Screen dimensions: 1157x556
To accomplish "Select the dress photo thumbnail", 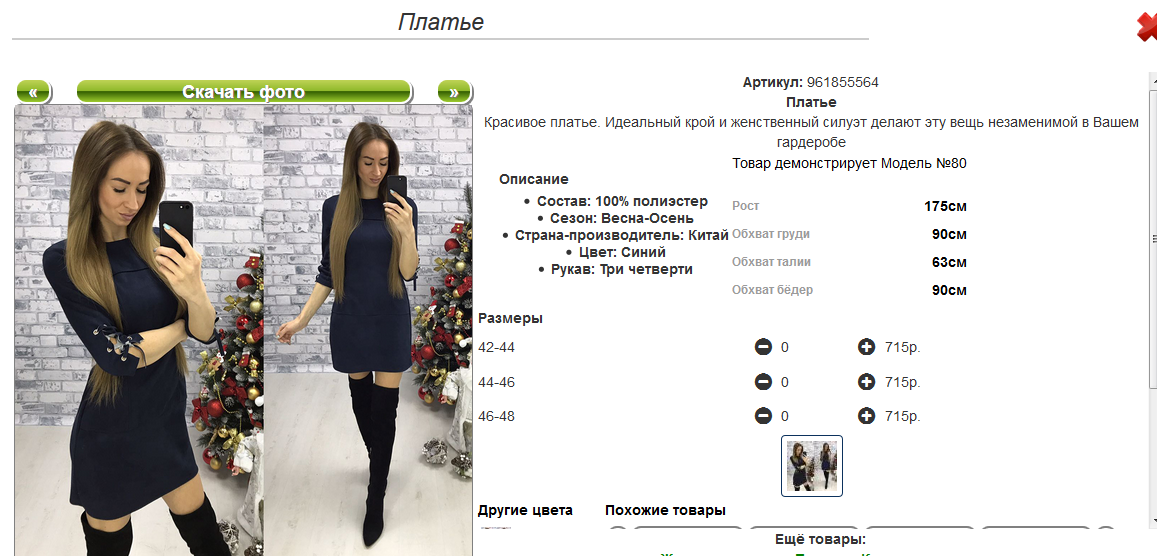I will click(812, 466).
